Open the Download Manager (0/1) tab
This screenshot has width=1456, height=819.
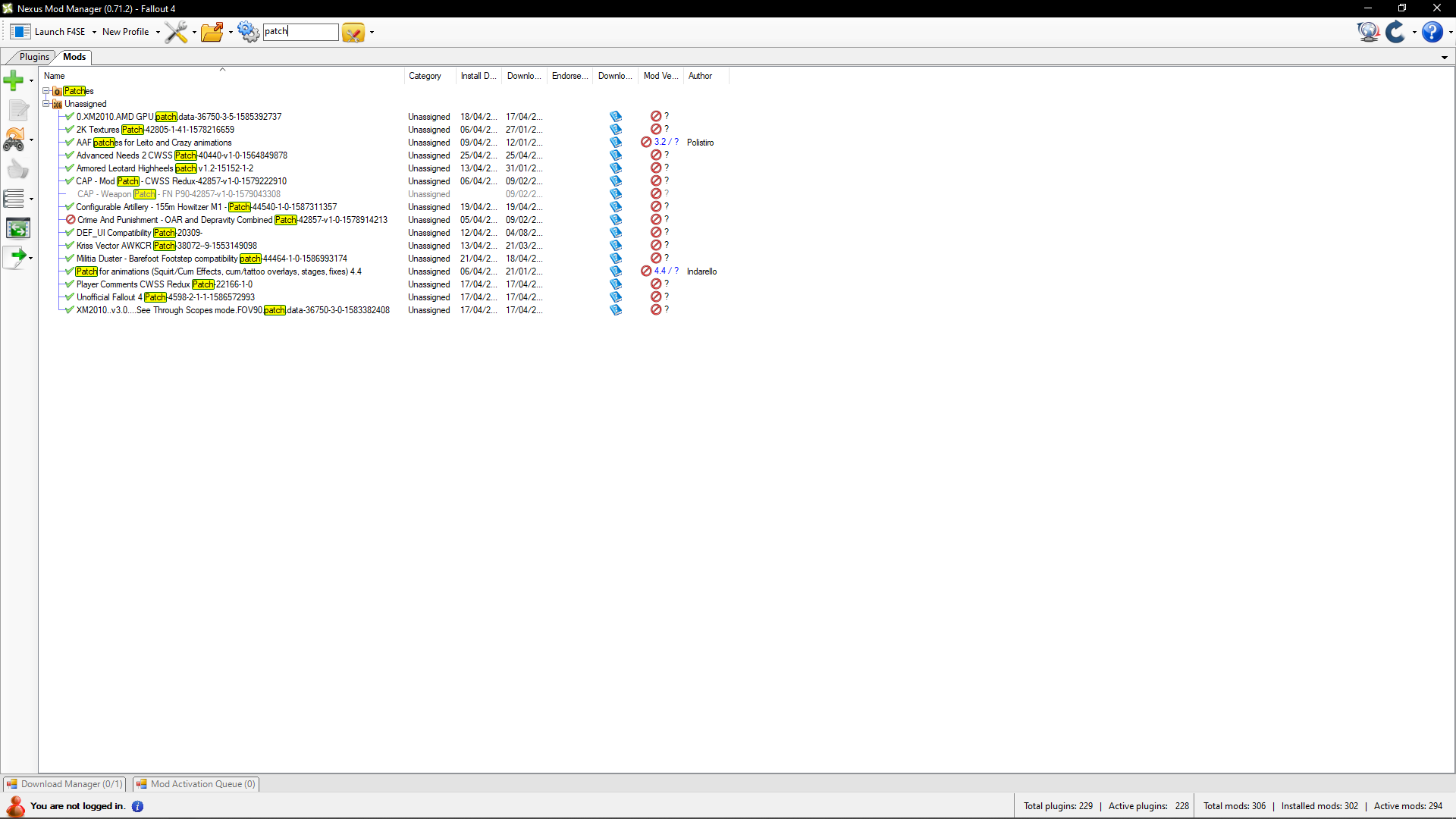(64, 784)
